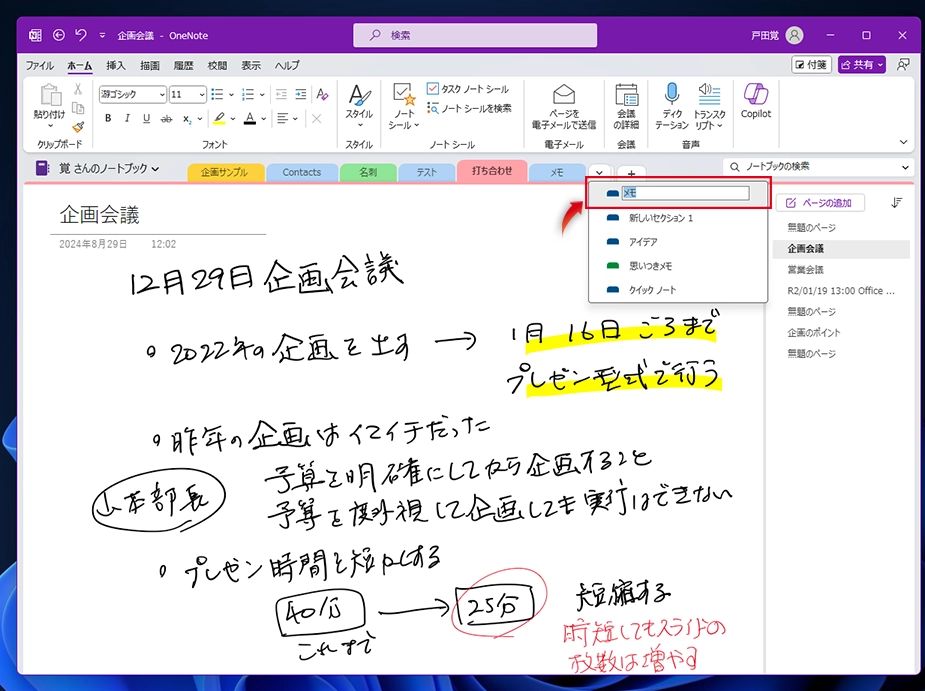Select the Format Painter brush
This screenshot has width=925, height=691.
(78, 127)
